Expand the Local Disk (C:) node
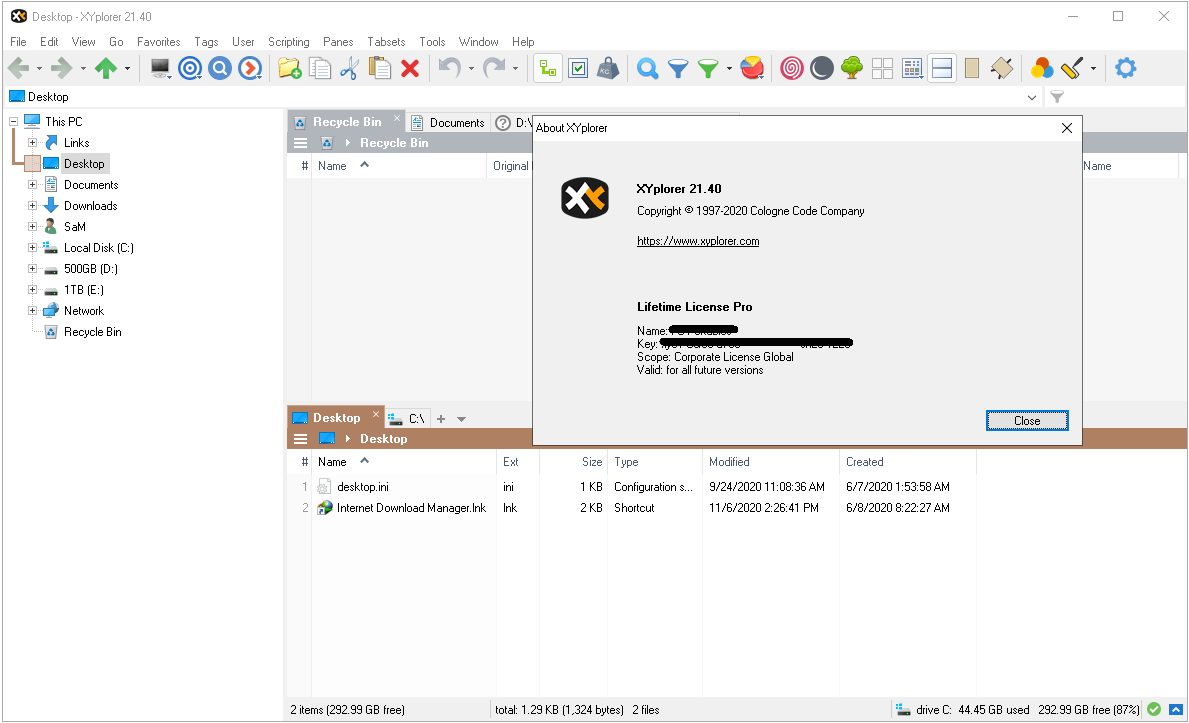The image size is (1189, 723). tap(32, 247)
